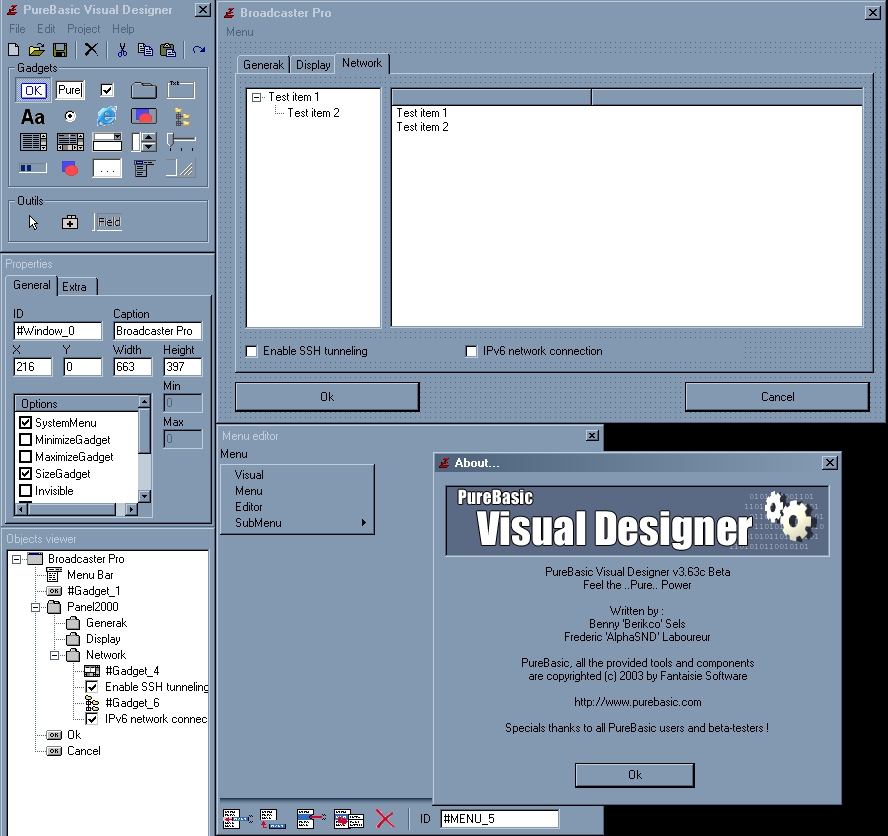Screen dimensions: 888x836
Task: Select the Tree gadget tool
Action: [182, 117]
